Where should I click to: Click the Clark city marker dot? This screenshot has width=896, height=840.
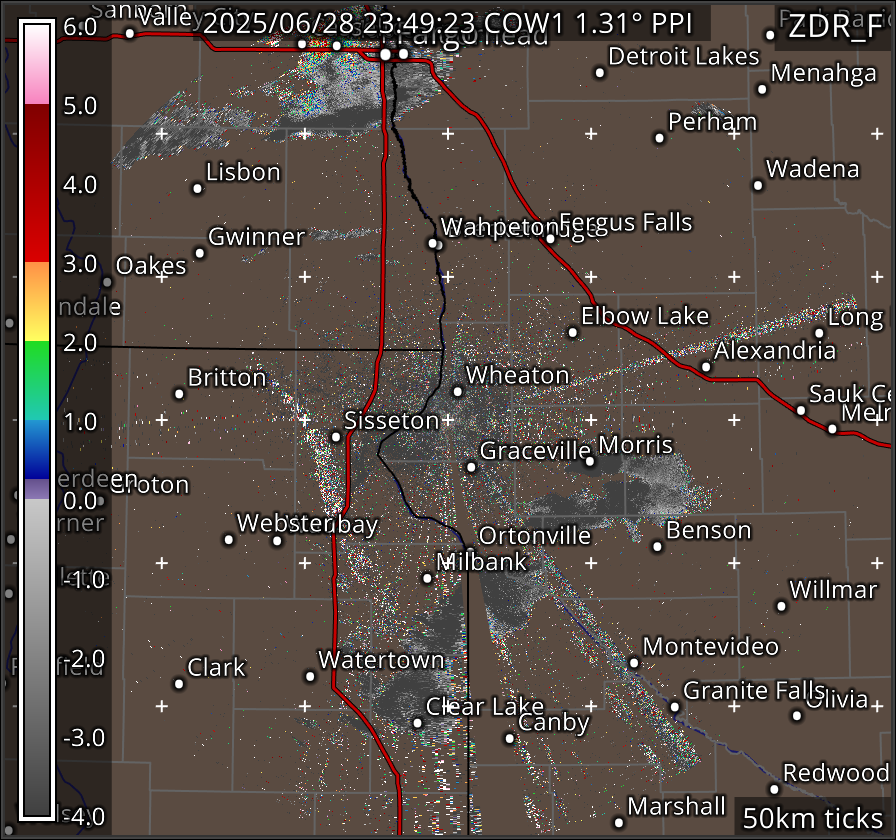tap(179, 684)
